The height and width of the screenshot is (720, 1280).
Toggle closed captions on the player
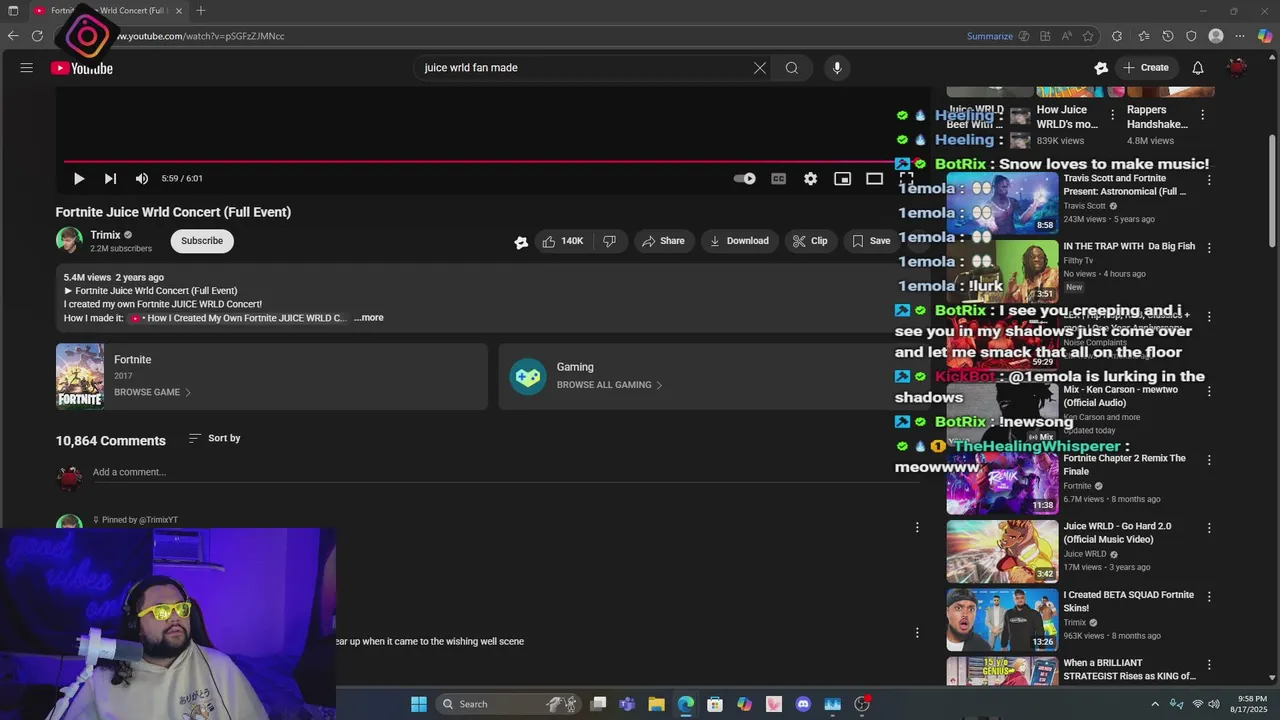point(778,179)
